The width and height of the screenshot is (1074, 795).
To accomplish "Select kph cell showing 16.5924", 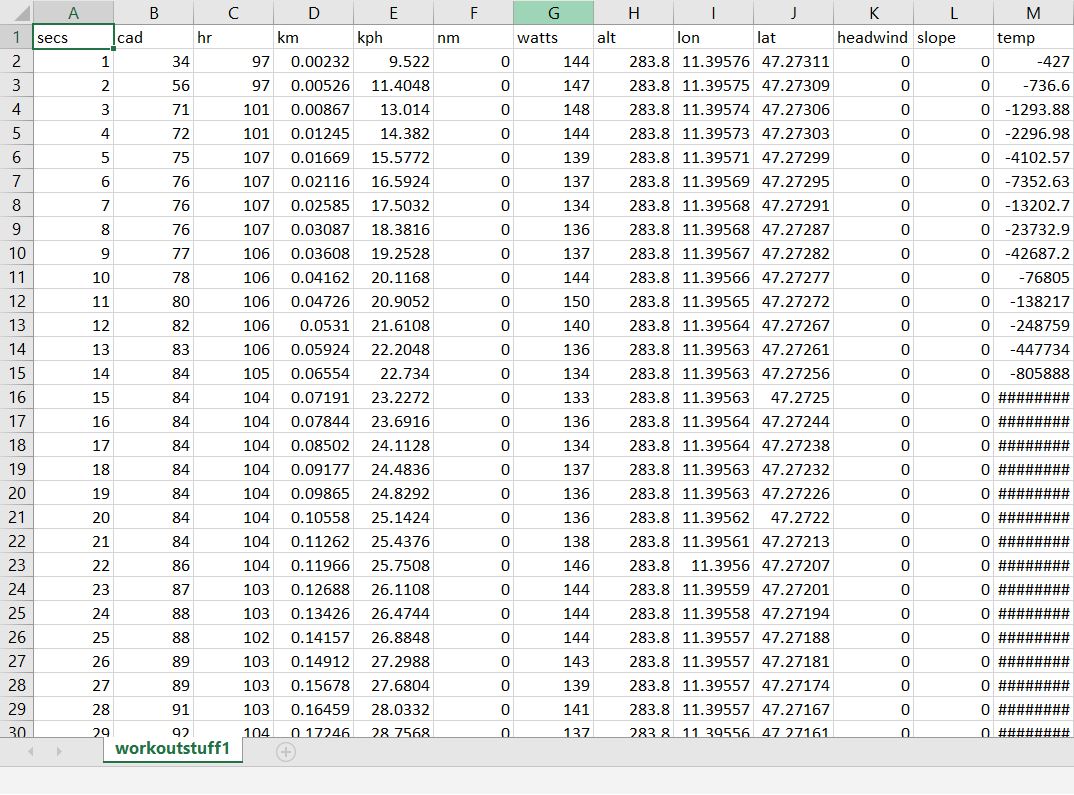I will [394, 181].
